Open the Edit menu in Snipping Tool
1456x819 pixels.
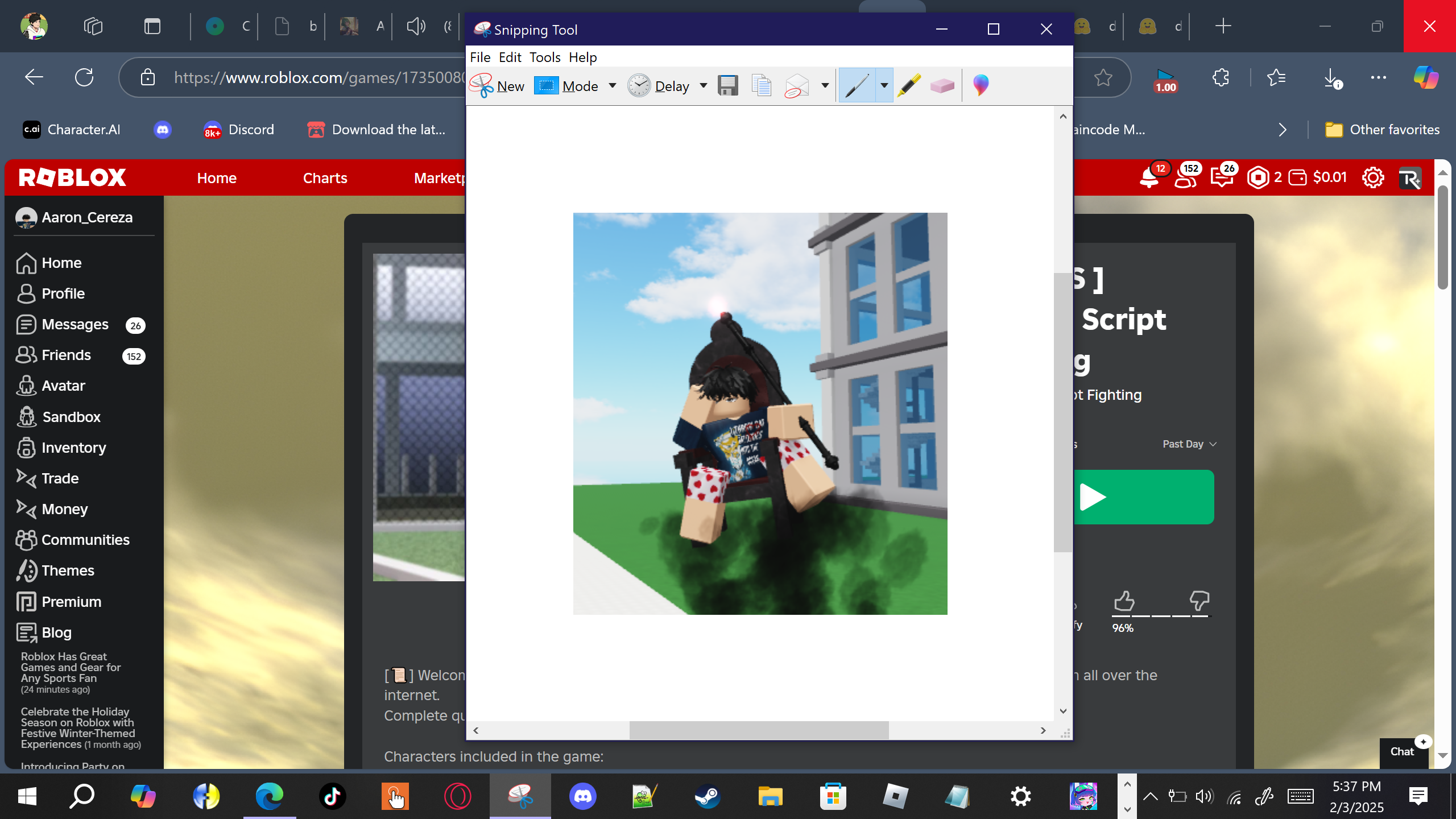pos(510,57)
